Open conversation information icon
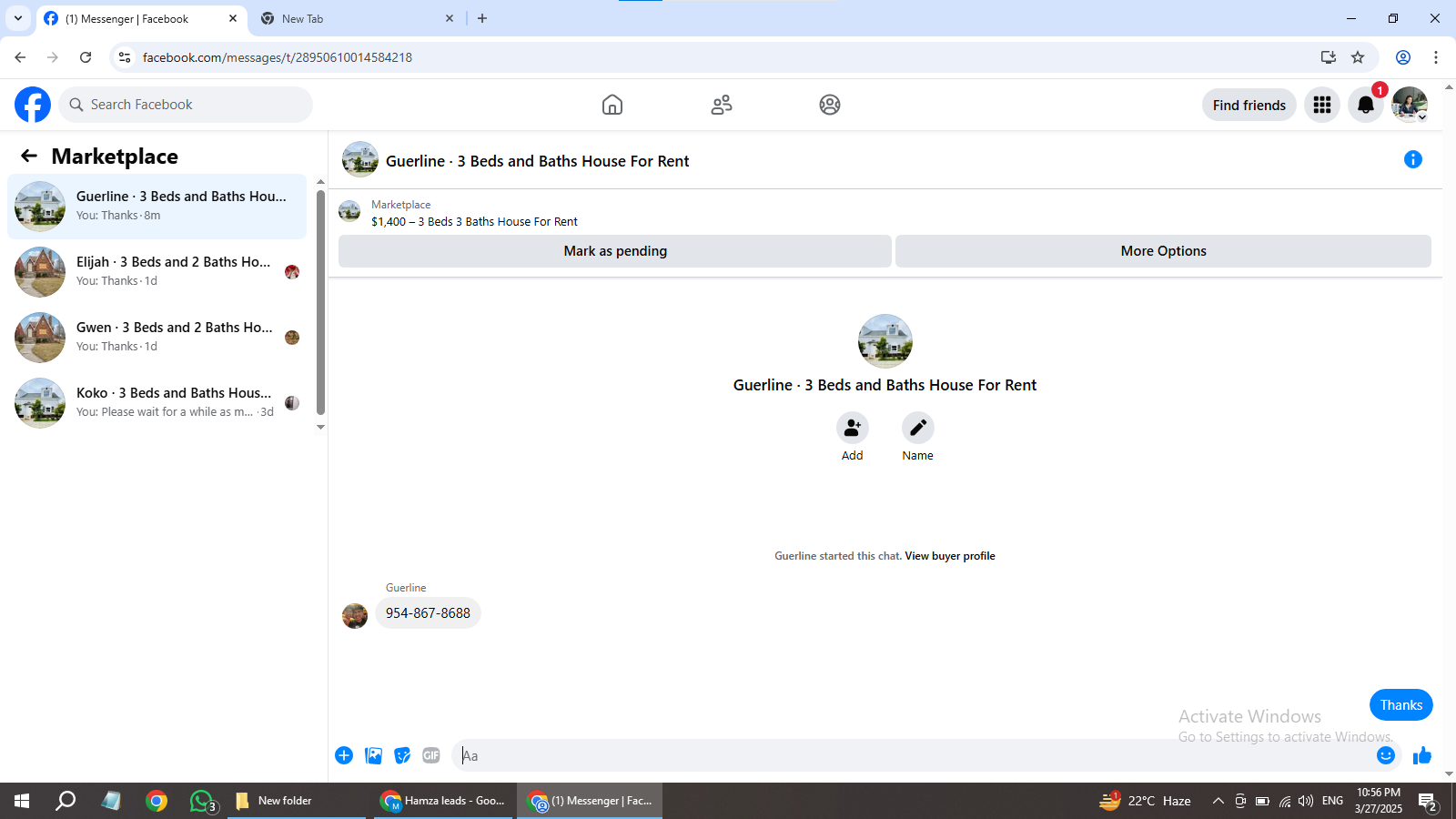The width and height of the screenshot is (1456, 819). click(1413, 159)
